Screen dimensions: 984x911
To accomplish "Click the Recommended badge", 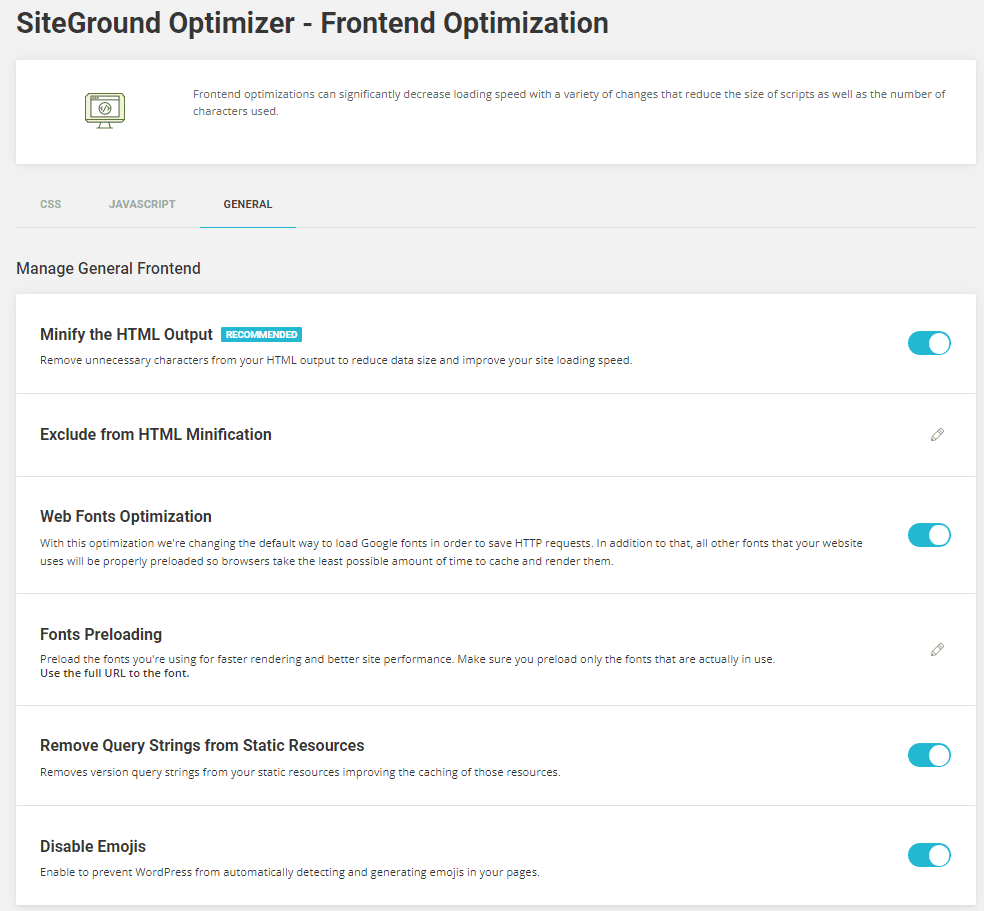I will 261,335.
